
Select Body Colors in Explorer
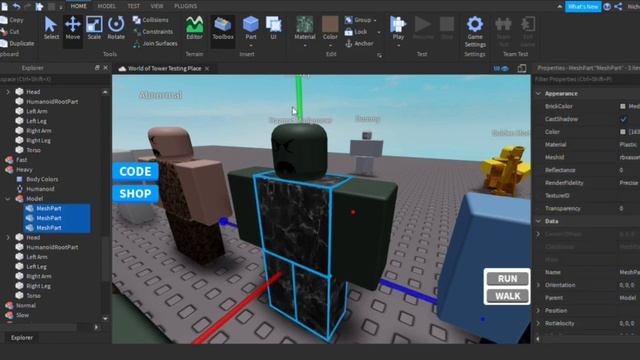pos(42,179)
